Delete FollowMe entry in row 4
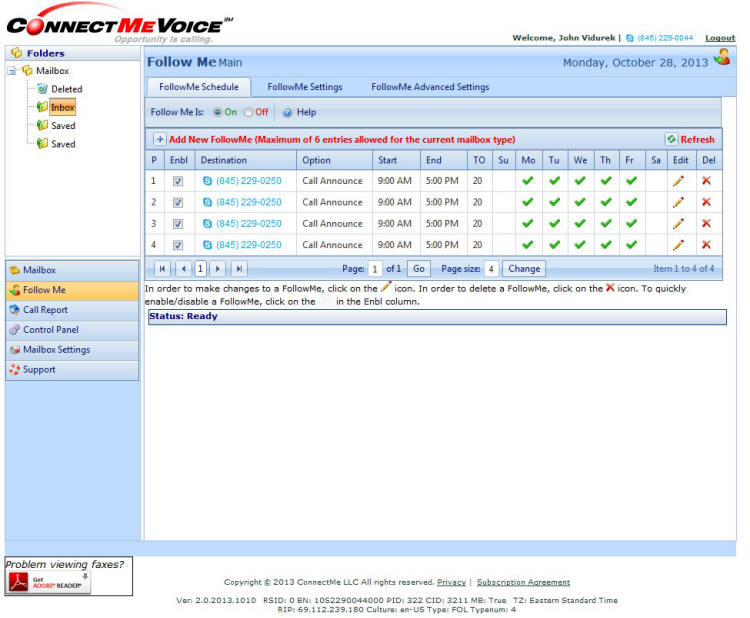 click(x=706, y=244)
